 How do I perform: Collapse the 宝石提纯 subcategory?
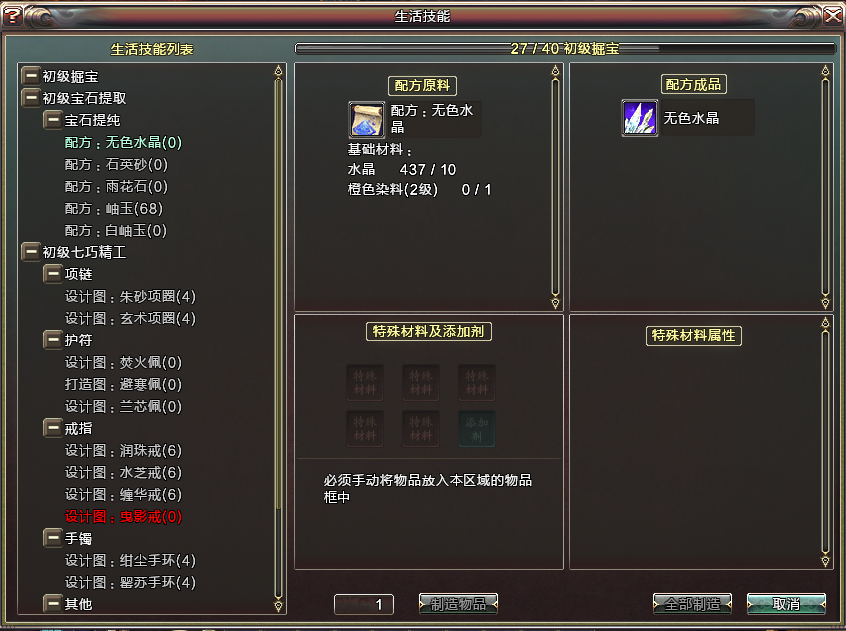point(53,120)
